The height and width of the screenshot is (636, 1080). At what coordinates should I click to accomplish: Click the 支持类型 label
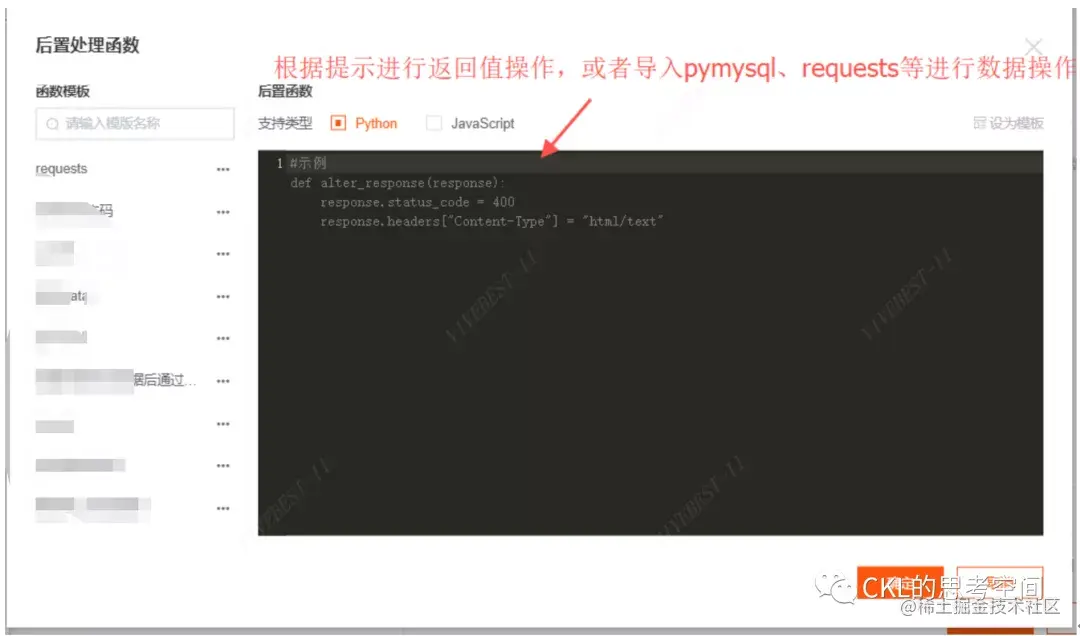click(x=285, y=123)
